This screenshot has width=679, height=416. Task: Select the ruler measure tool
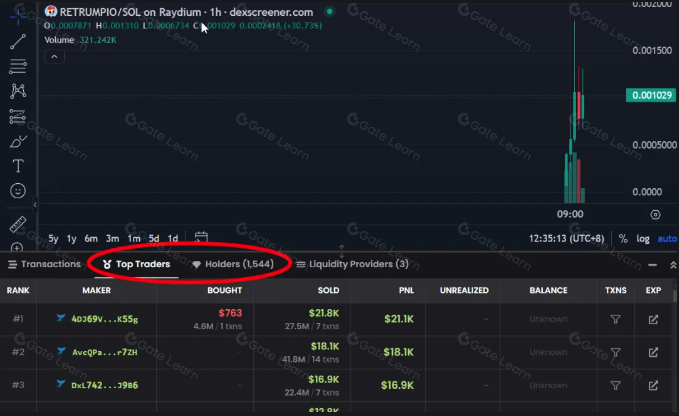coord(18,224)
